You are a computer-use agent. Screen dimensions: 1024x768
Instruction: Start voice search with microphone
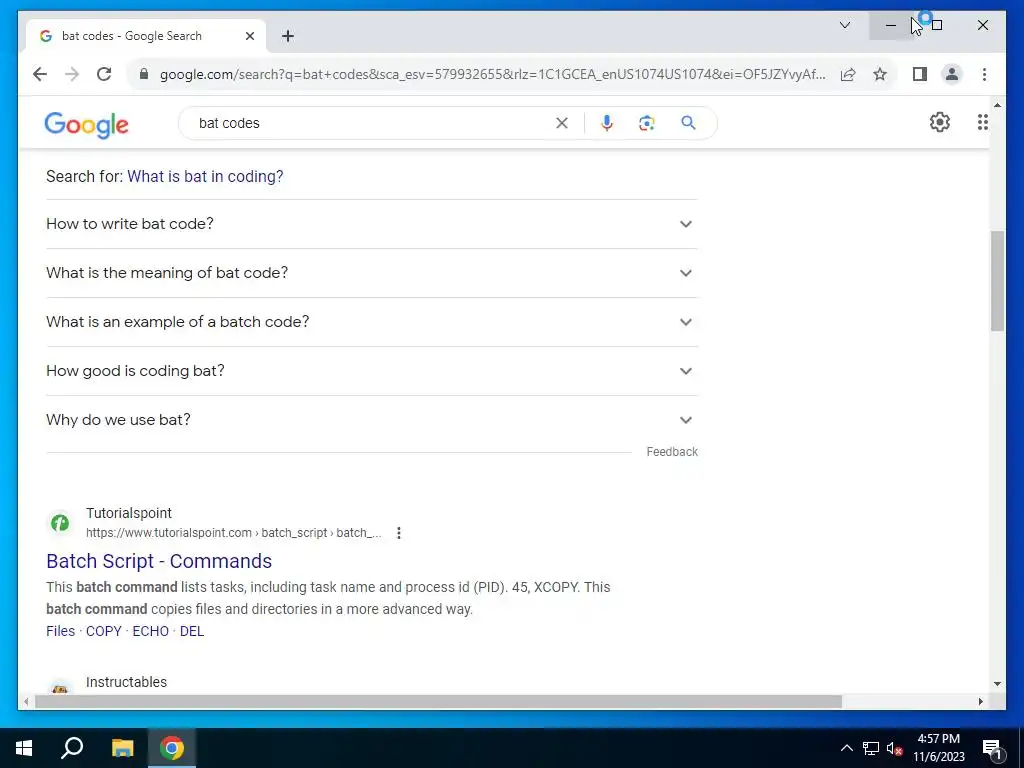click(x=607, y=123)
